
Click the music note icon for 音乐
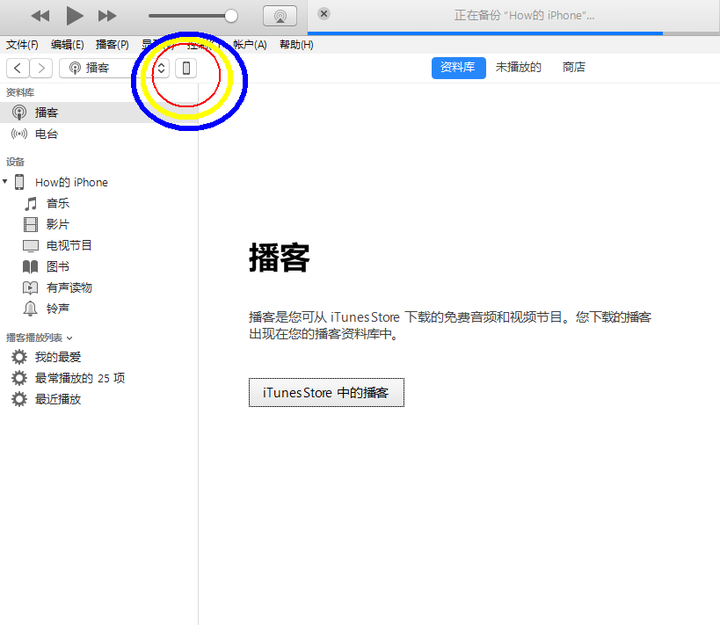(30, 203)
